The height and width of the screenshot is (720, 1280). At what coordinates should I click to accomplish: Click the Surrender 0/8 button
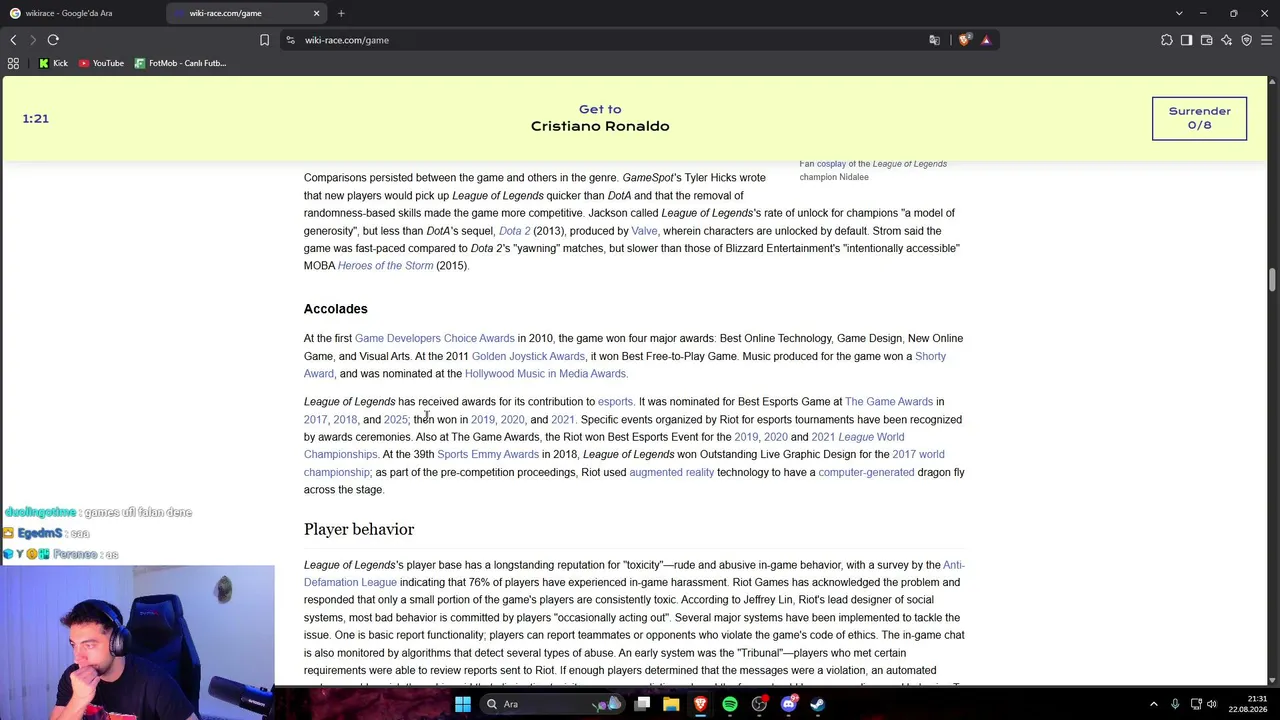(x=1199, y=118)
